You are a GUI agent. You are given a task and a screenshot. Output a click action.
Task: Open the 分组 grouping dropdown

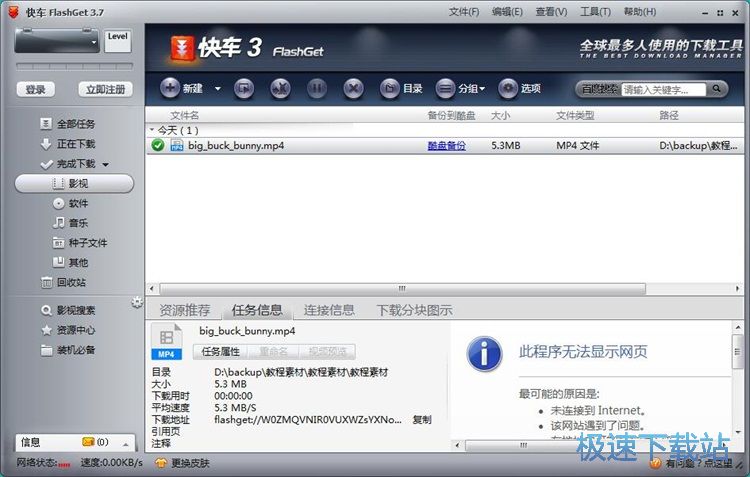460,89
